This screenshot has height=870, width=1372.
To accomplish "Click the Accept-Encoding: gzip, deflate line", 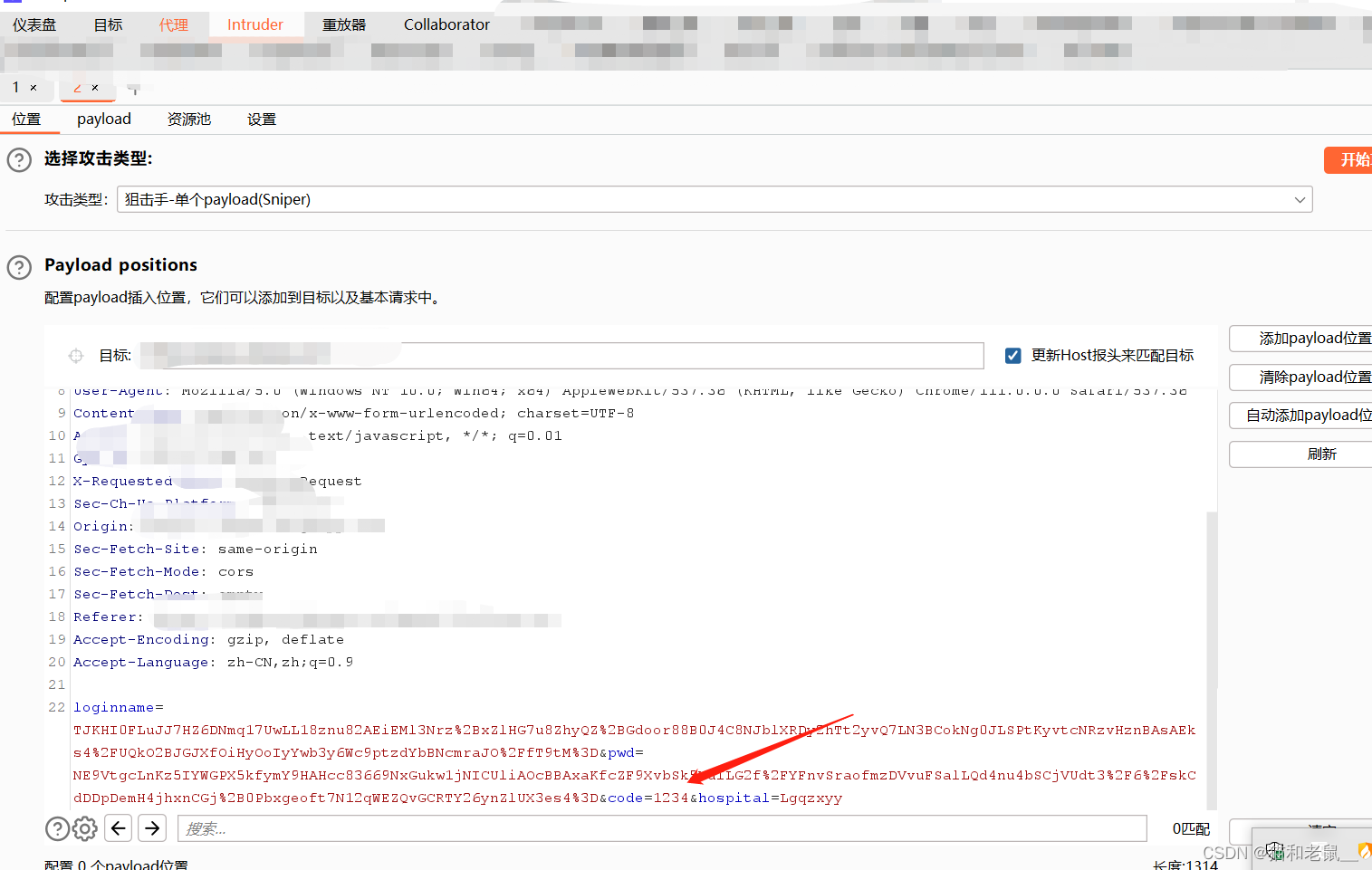I will pyautogui.click(x=209, y=639).
